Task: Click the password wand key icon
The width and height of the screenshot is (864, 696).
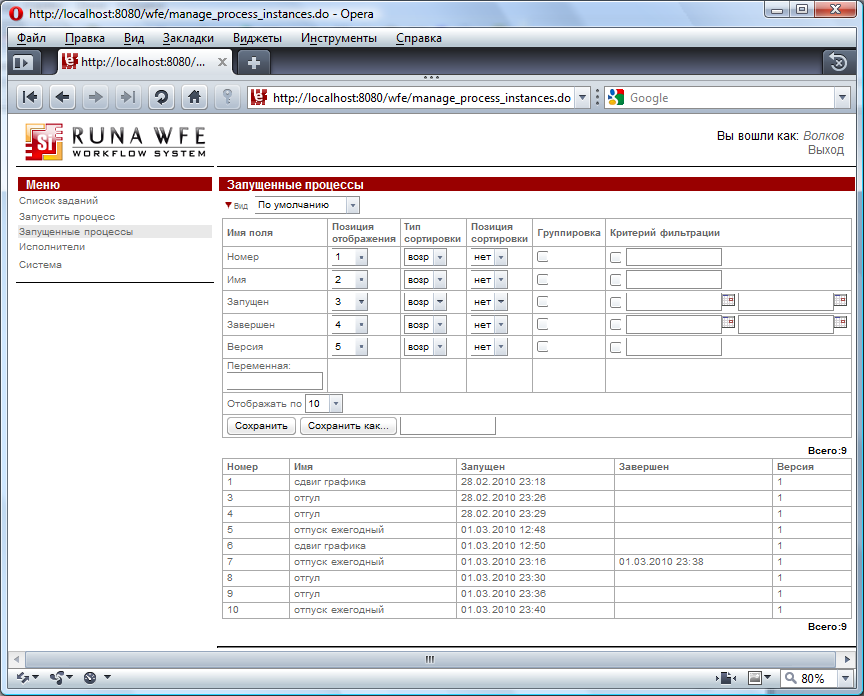Action: [x=228, y=98]
